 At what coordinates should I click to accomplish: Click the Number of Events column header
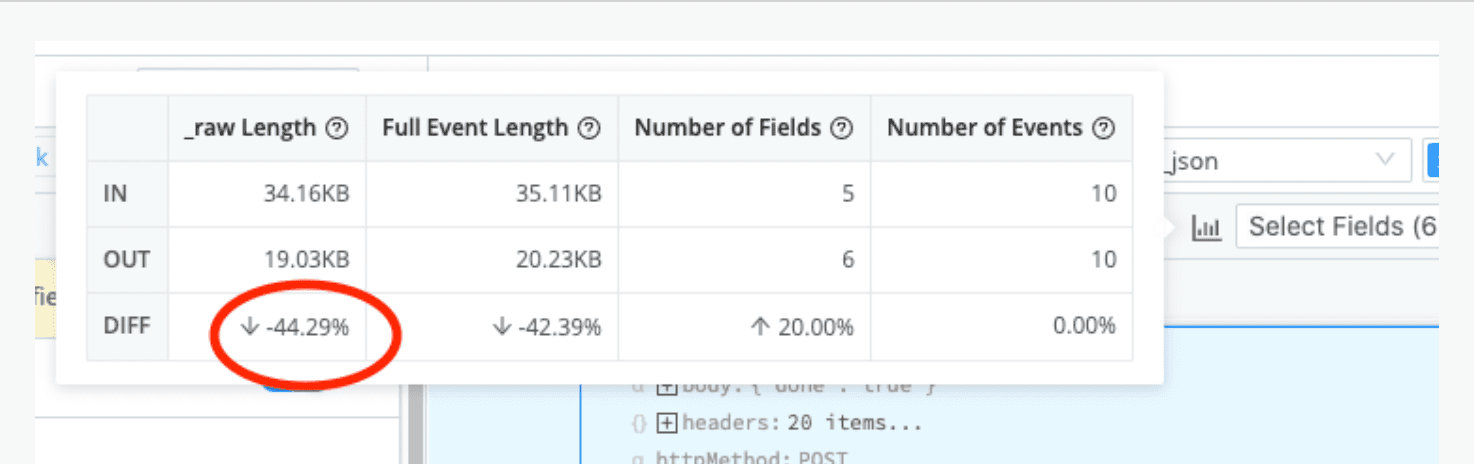pyautogui.click(x=985, y=128)
